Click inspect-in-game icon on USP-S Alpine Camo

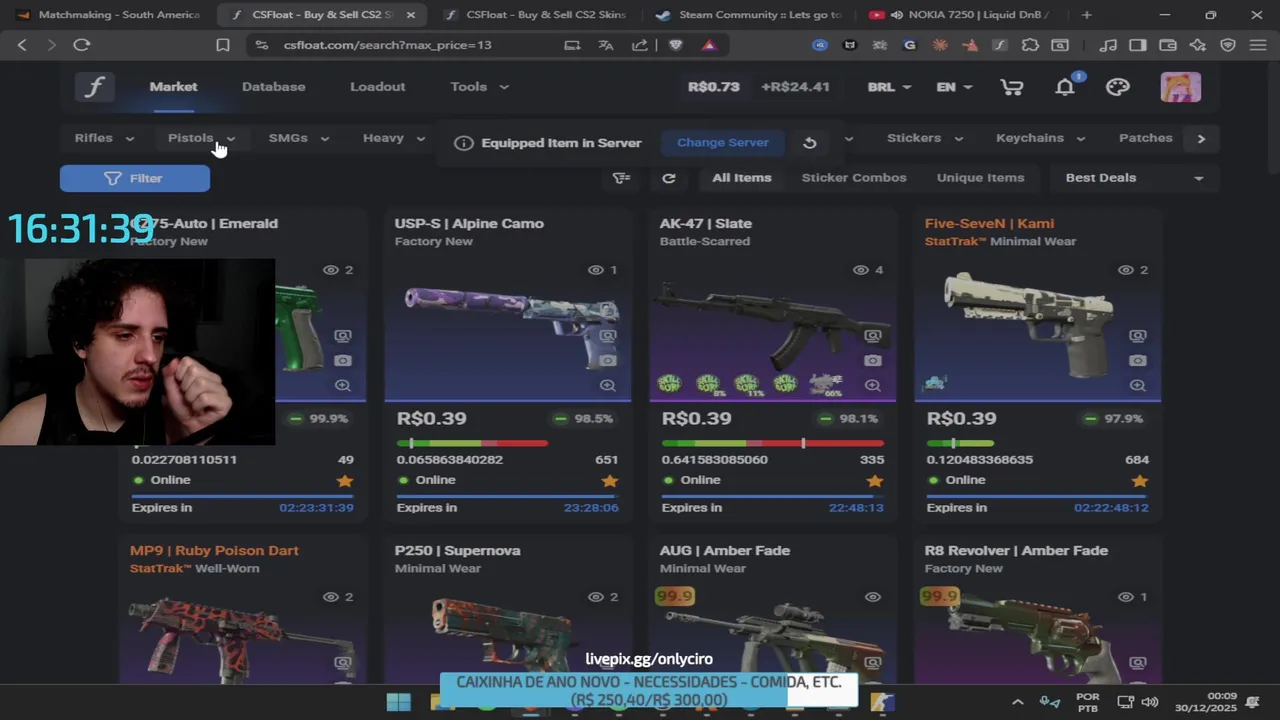point(608,336)
